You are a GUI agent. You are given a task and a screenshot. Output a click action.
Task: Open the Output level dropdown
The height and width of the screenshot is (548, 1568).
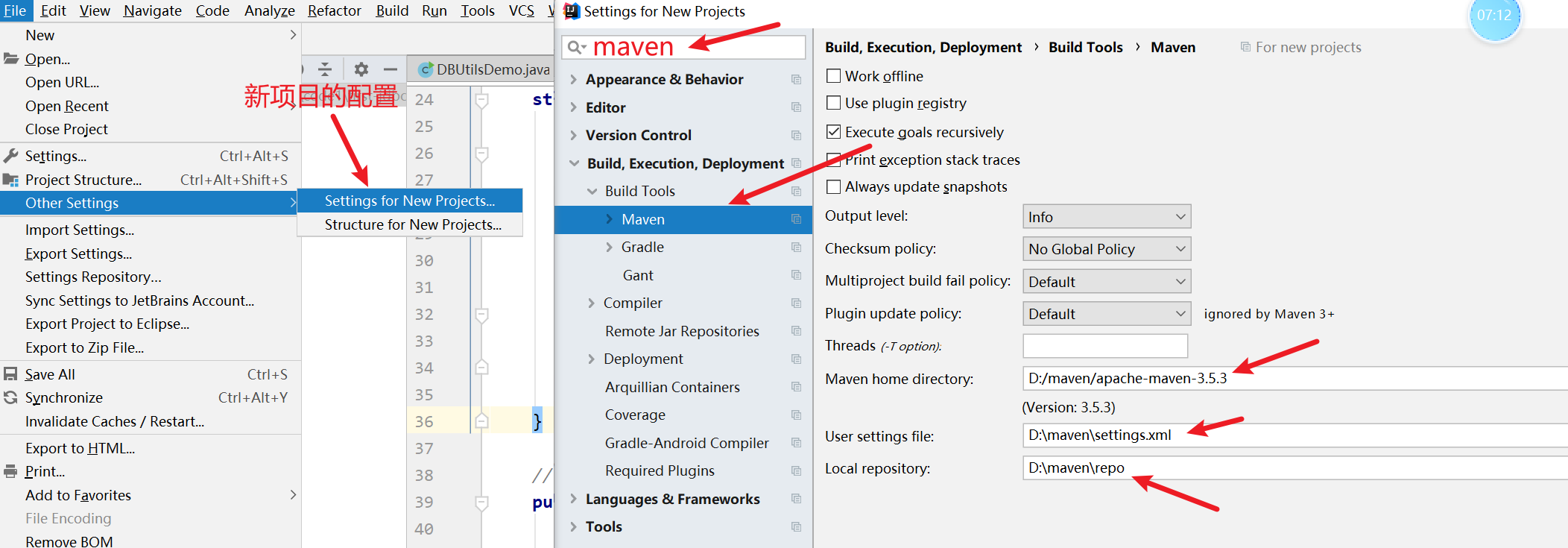click(x=1107, y=217)
